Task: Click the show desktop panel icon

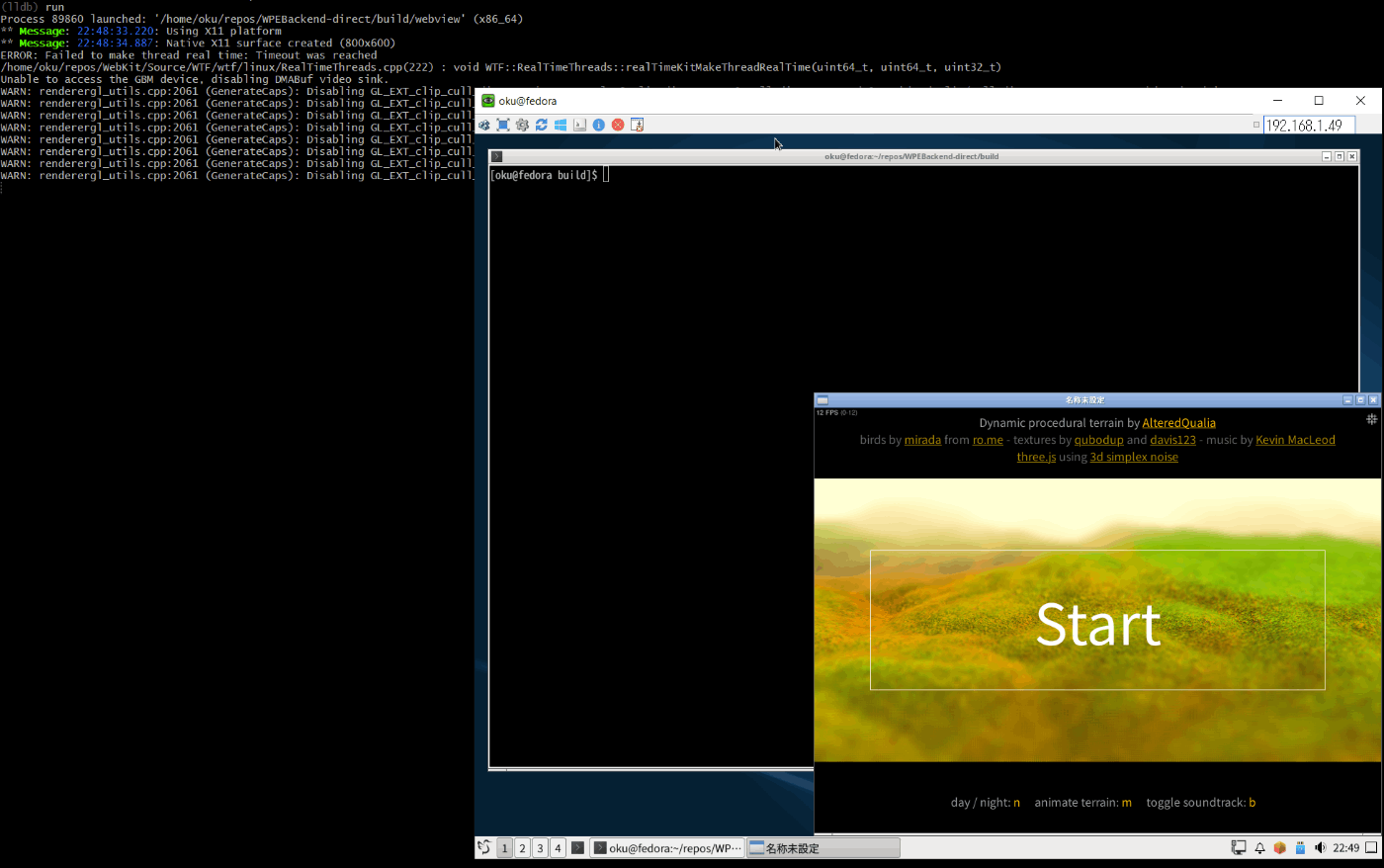Action: [1371, 847]
